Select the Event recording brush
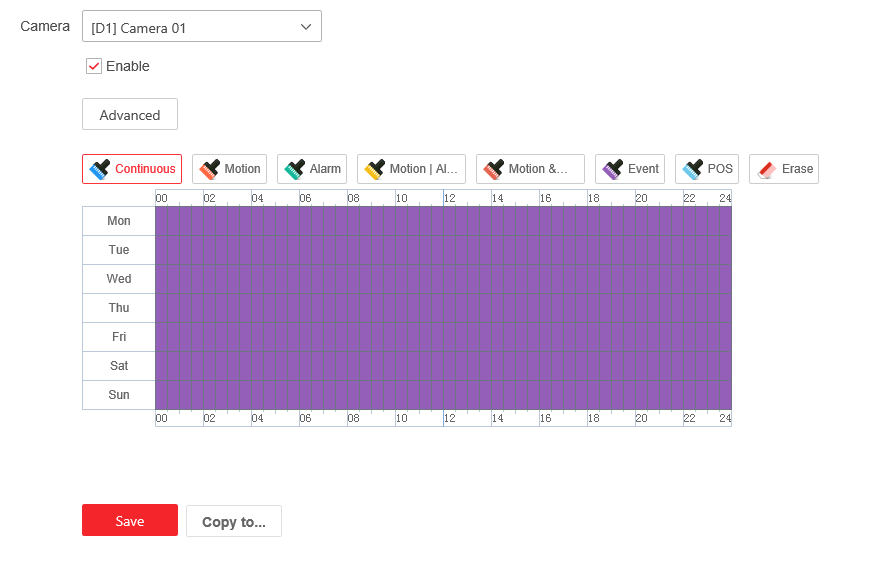Viewport: 875px width, 575px height. pos(630,169)
